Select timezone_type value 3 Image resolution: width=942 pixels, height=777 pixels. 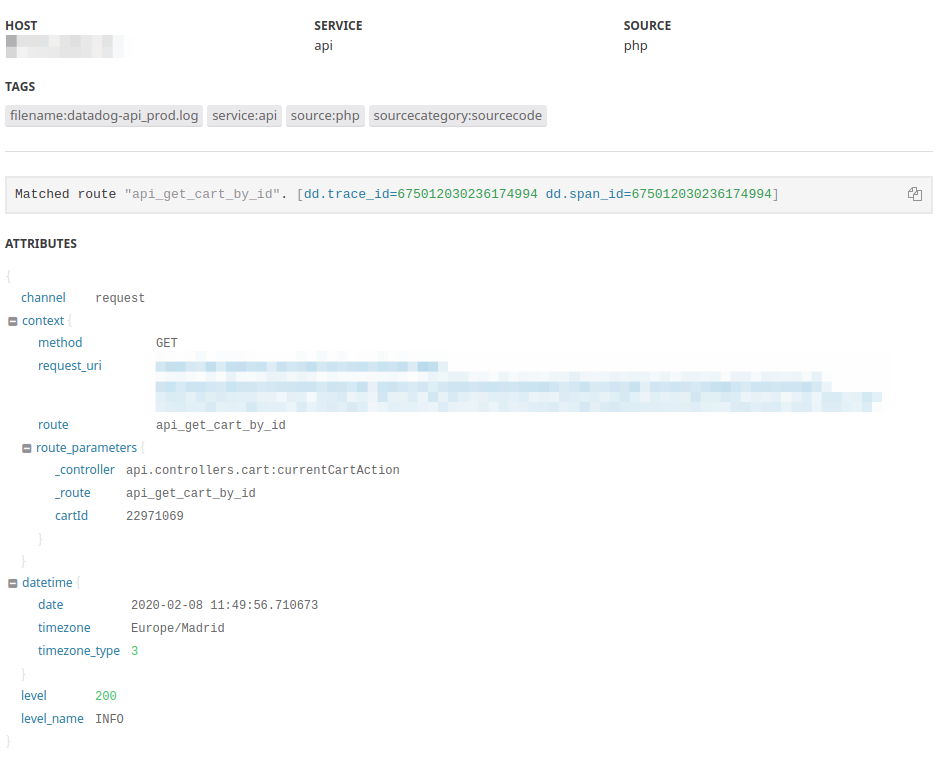click(135, 651)
